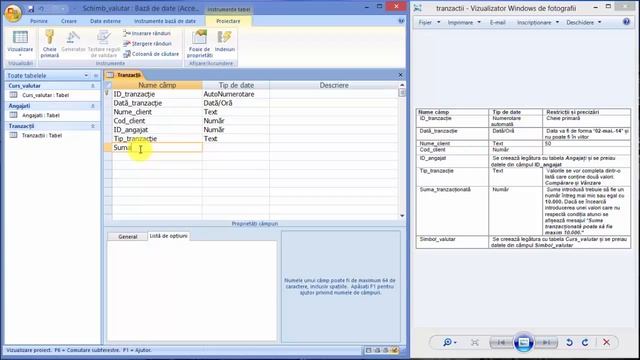The image size is (640, 360).
Task: Click E-mail in Photo Viewer toolbar
Action: click(x=498, y=22)
